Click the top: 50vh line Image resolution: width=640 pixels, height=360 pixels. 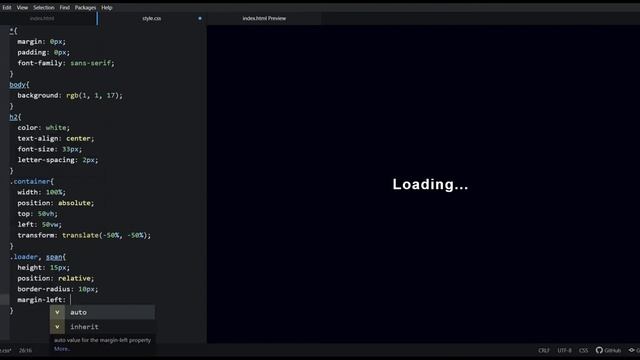[x=38, y=214]
